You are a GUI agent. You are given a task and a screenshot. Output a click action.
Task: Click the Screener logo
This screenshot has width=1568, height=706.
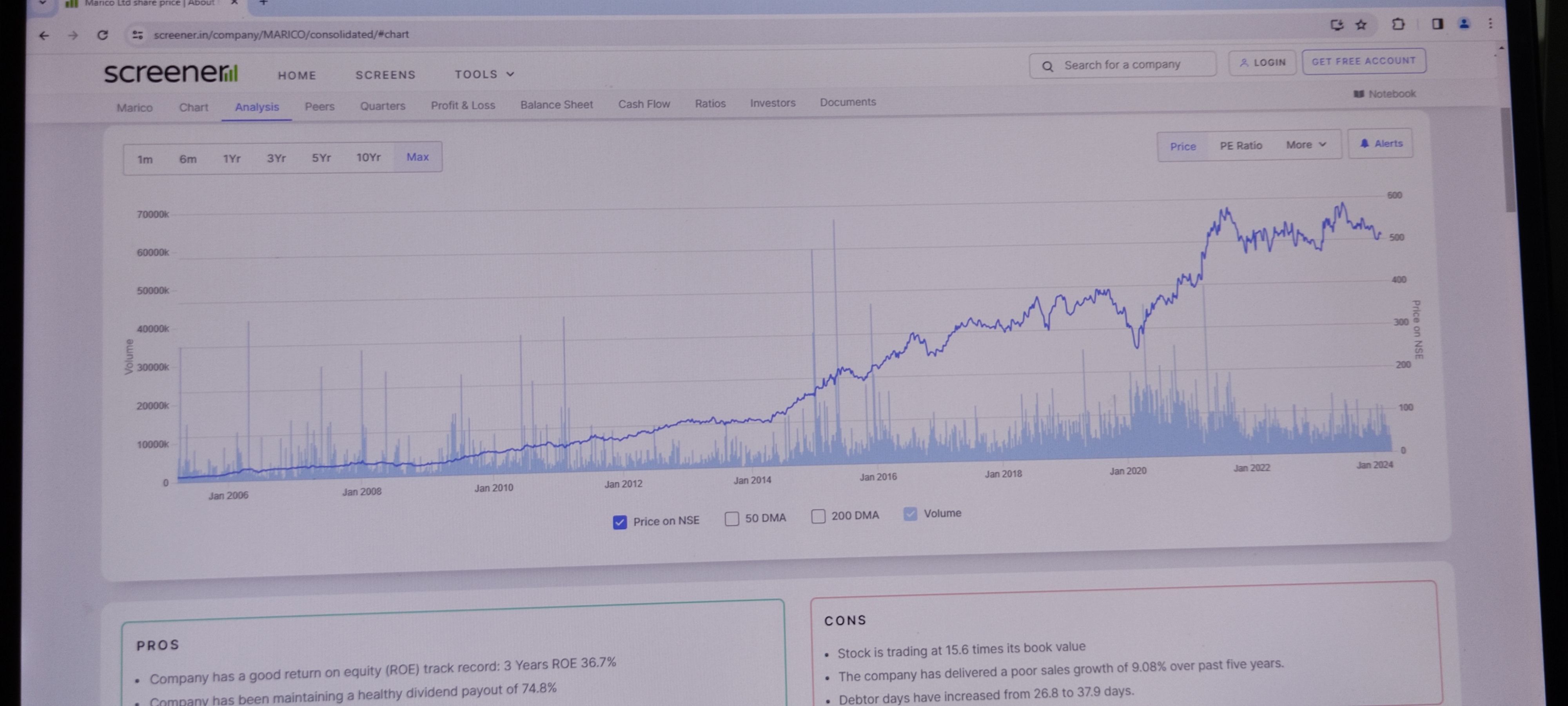click(x=171, y=73)
